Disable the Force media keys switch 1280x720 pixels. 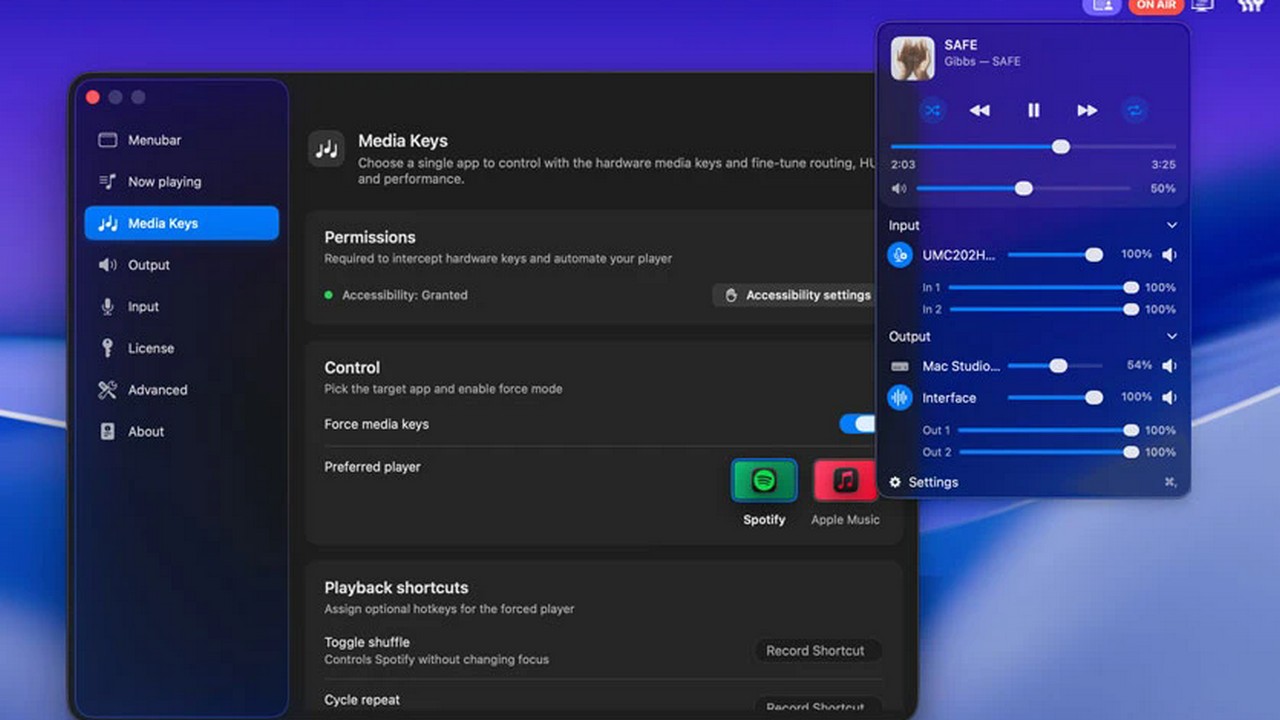coord(857,424)
